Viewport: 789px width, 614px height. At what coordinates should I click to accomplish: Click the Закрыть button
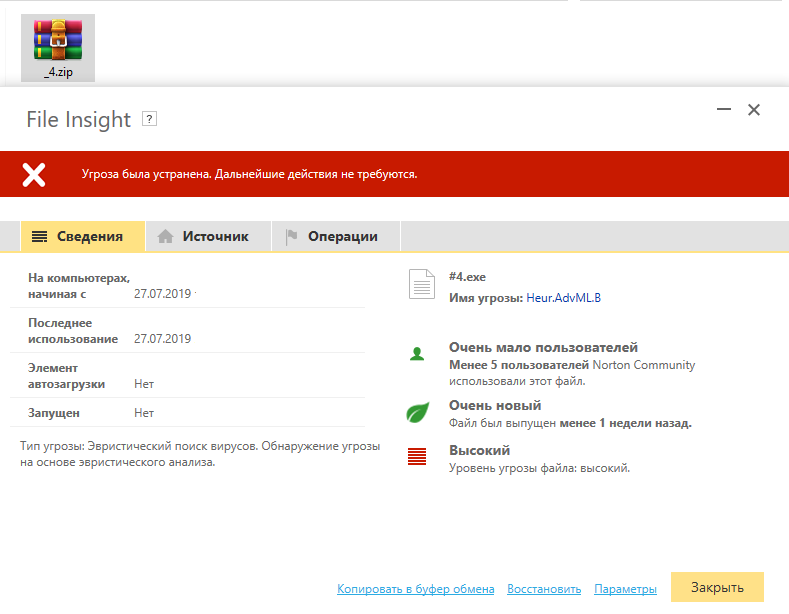coord(717,587)
